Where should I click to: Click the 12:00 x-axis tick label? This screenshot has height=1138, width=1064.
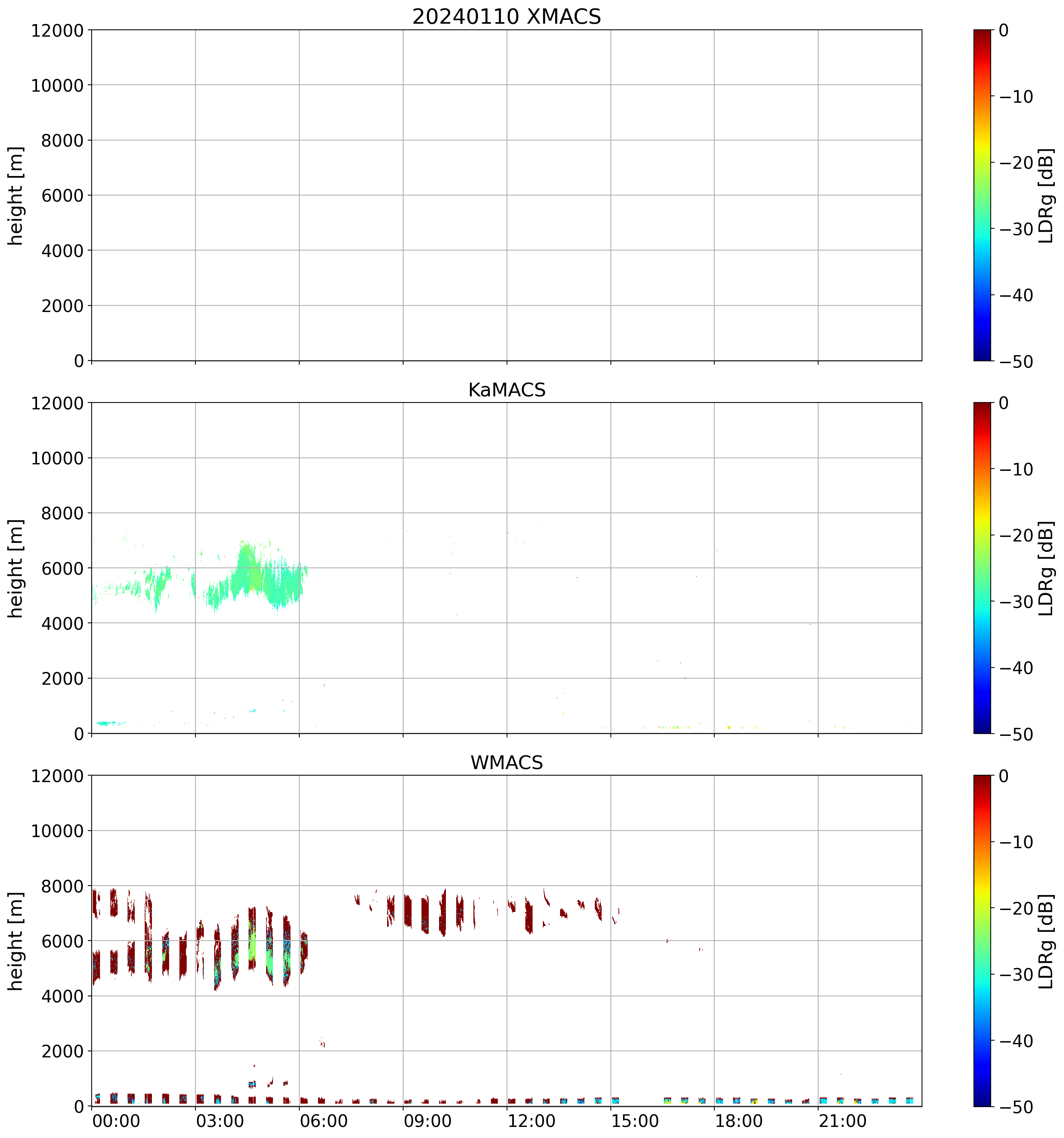coord(531,1121)
